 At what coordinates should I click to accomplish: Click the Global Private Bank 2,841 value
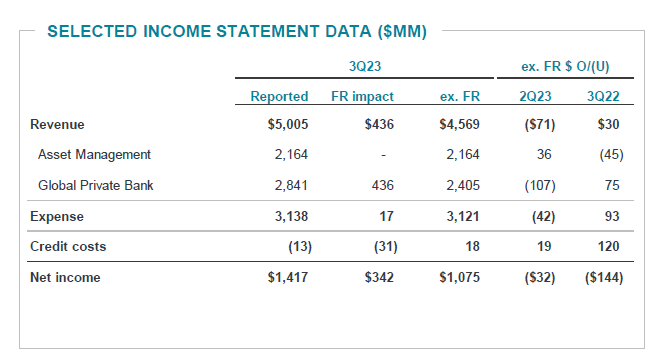tap(291, 185)
